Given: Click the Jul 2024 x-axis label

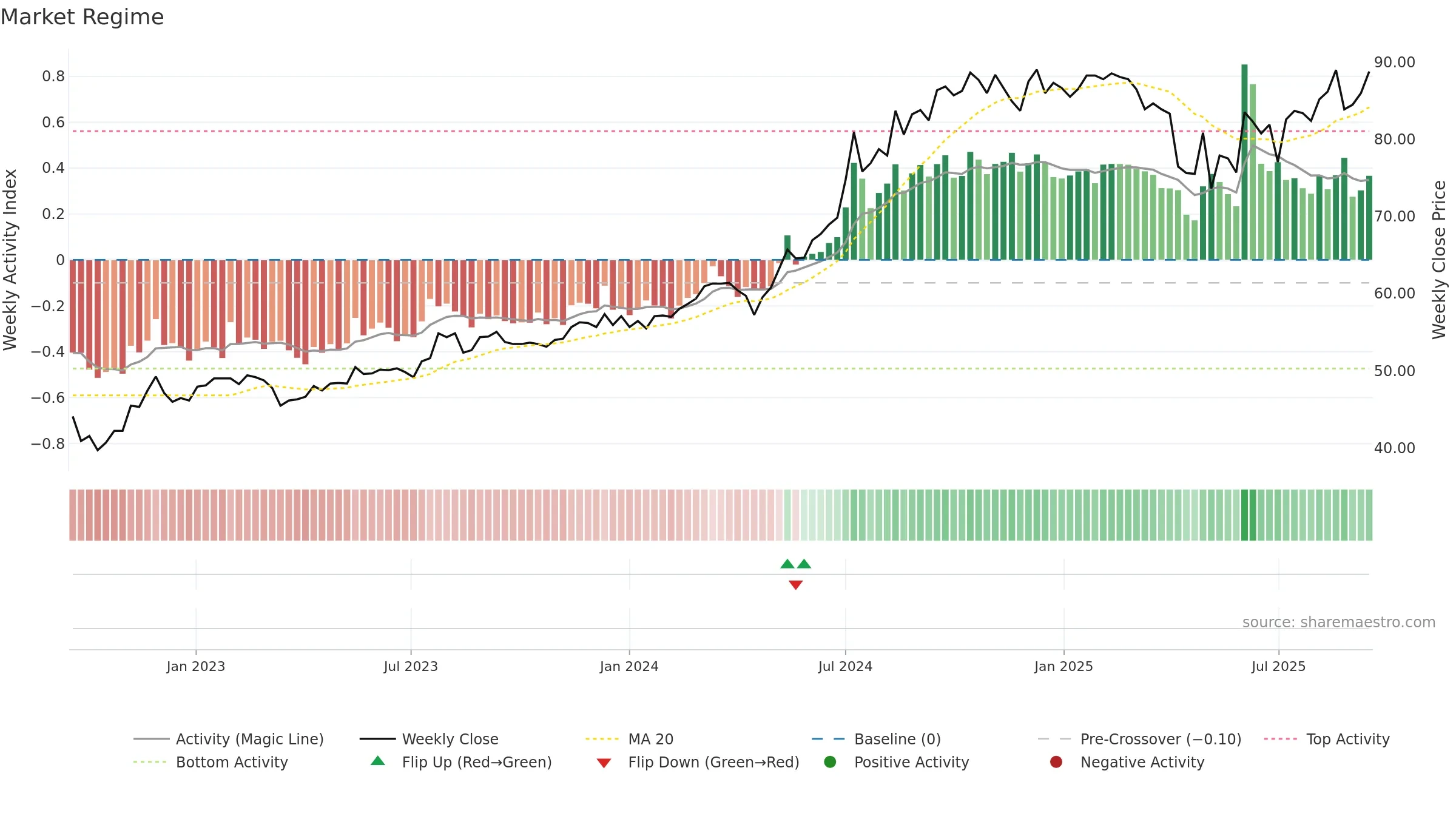Looking at the screenshot, I should click(x=845, y=667).
